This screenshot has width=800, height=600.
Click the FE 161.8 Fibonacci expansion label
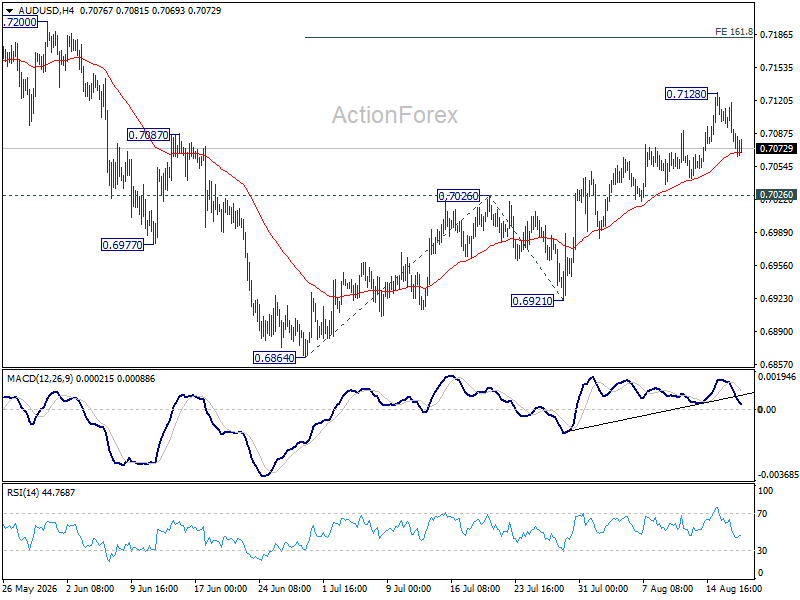[734, 32]
